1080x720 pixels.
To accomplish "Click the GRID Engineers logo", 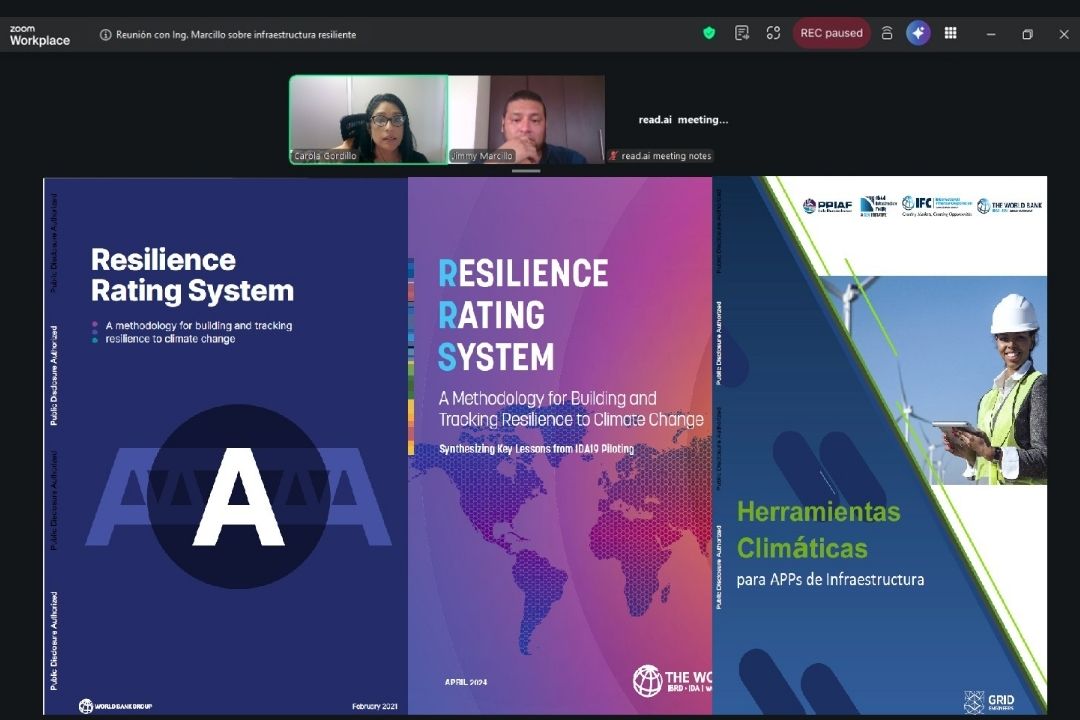I will [x=989, y=702].
